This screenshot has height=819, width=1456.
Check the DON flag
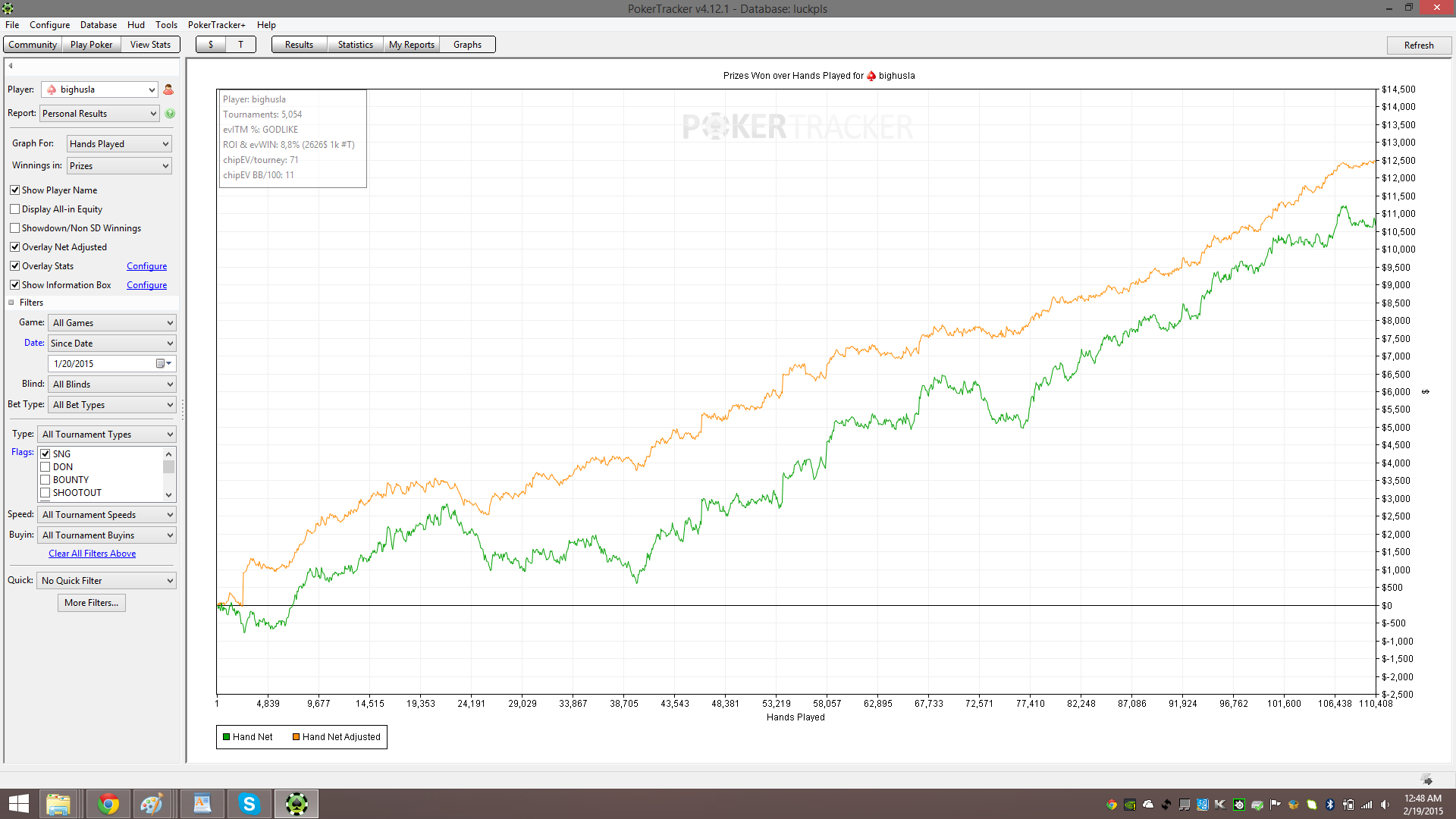45,467
